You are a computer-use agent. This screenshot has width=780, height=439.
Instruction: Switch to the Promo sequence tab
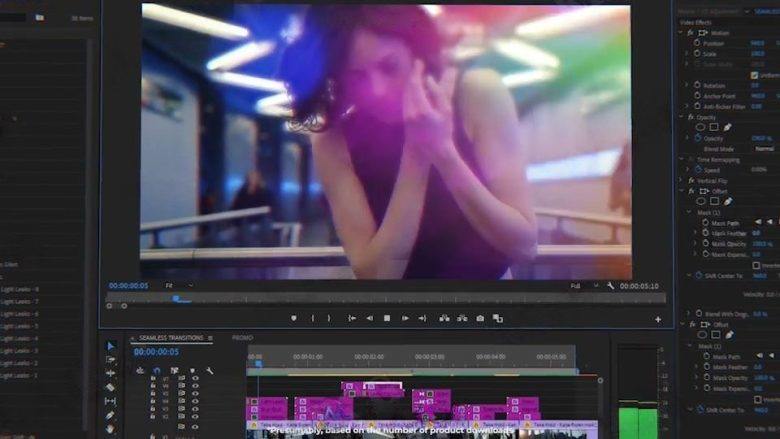tap(243, 338)
